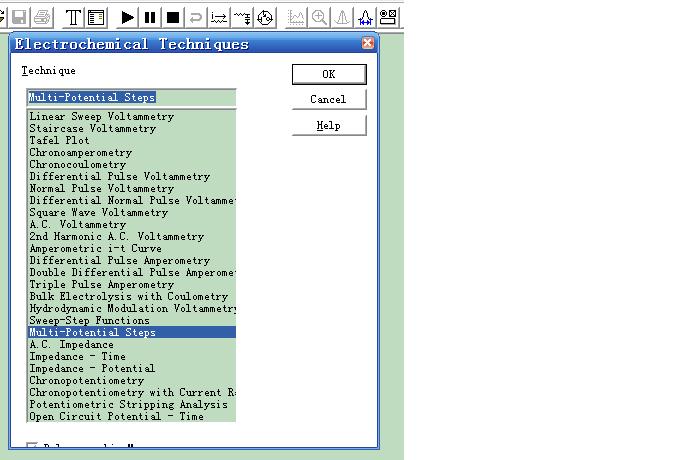Select Staircase Voltammetry in list
680x460 pixels.
point(131,128)
